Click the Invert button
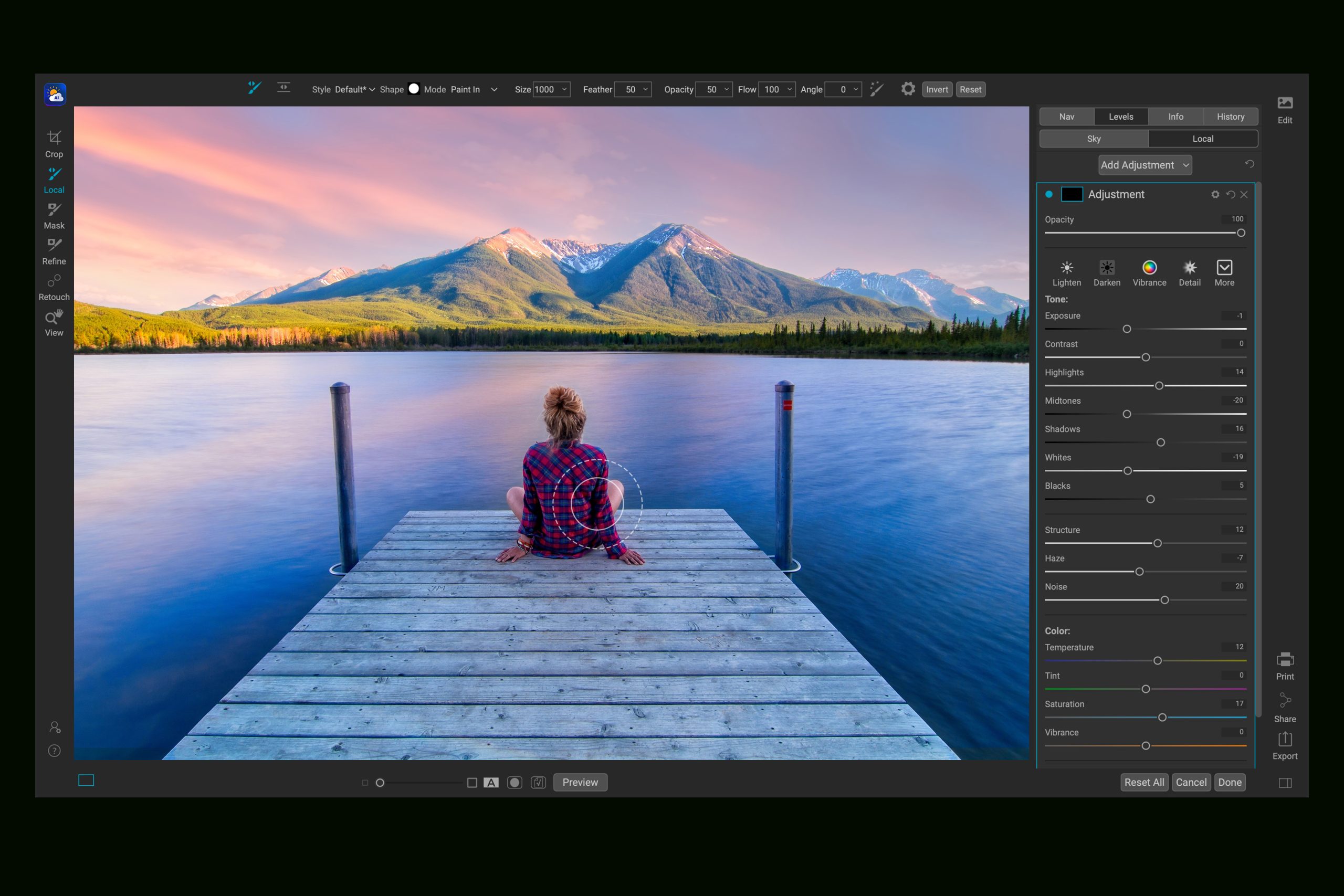The width and height of the screenshot is (1344, 896). point(937,90)
